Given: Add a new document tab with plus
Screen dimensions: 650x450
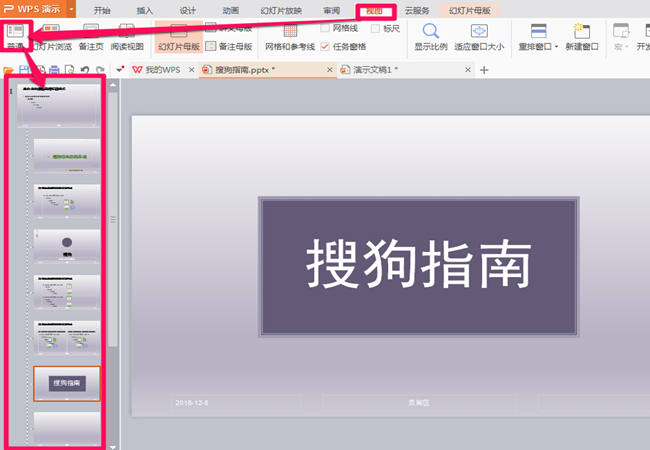Looking at the screenshot, I should [x=484, y=70].
